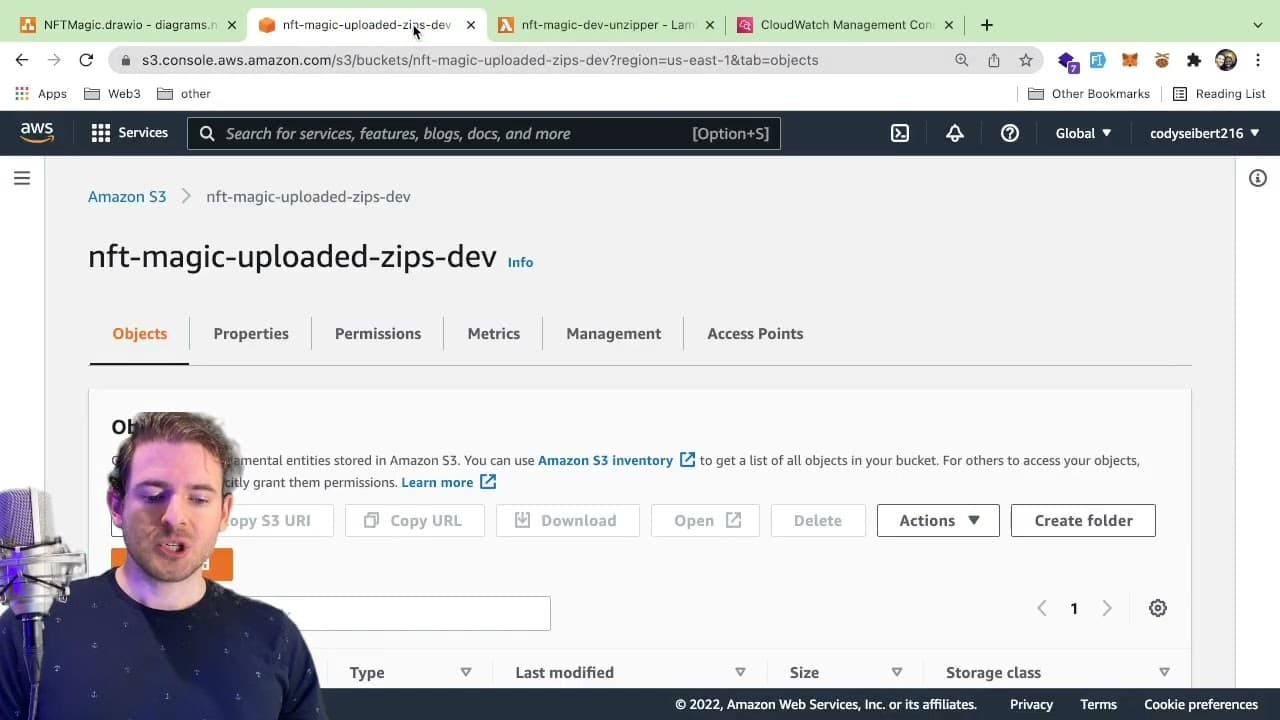Open the Global region dropdown
The width and height of the screenshot is (1280, 720).
point(1084,133)
